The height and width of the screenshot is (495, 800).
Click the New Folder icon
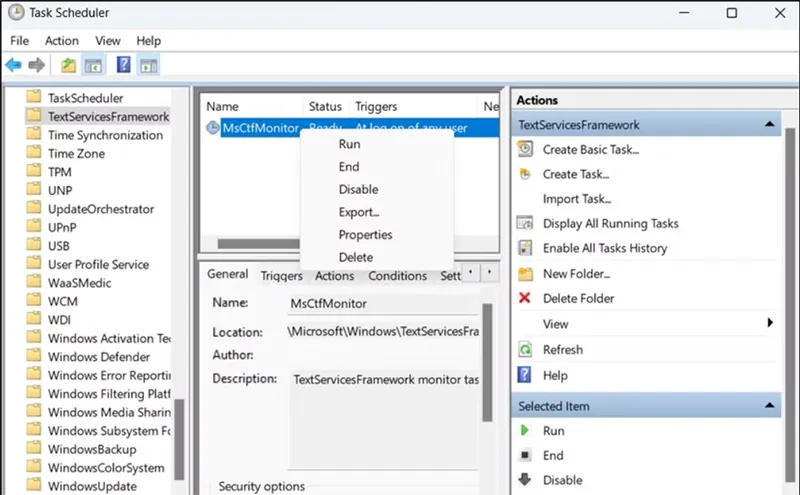[x=526, y=274]
